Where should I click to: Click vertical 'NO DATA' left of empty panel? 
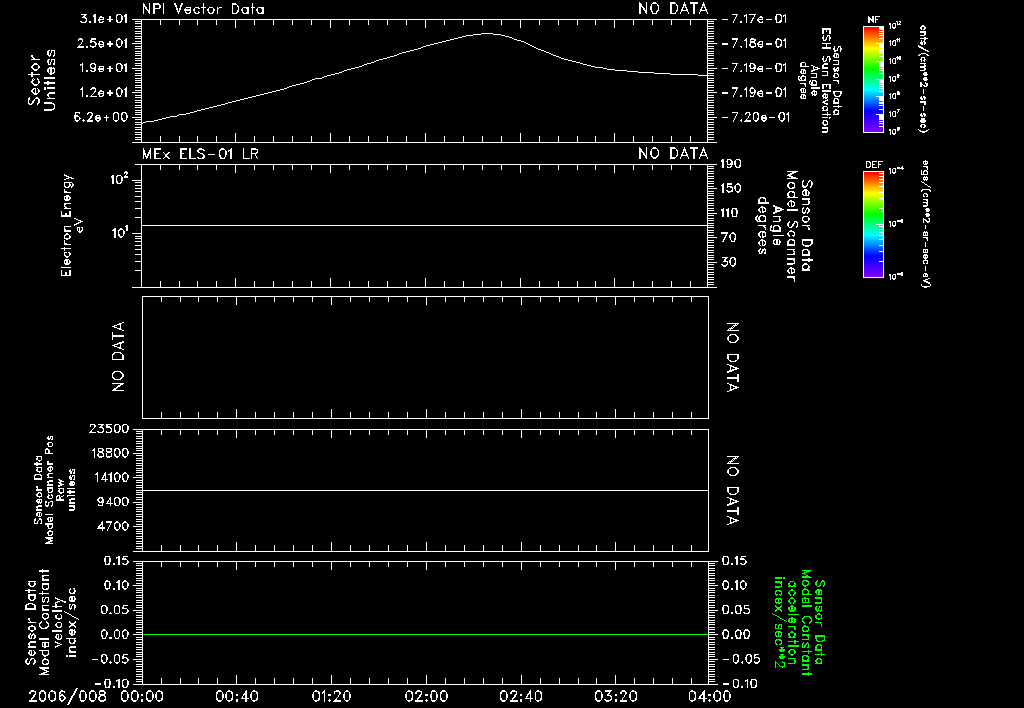click(118, 357)
